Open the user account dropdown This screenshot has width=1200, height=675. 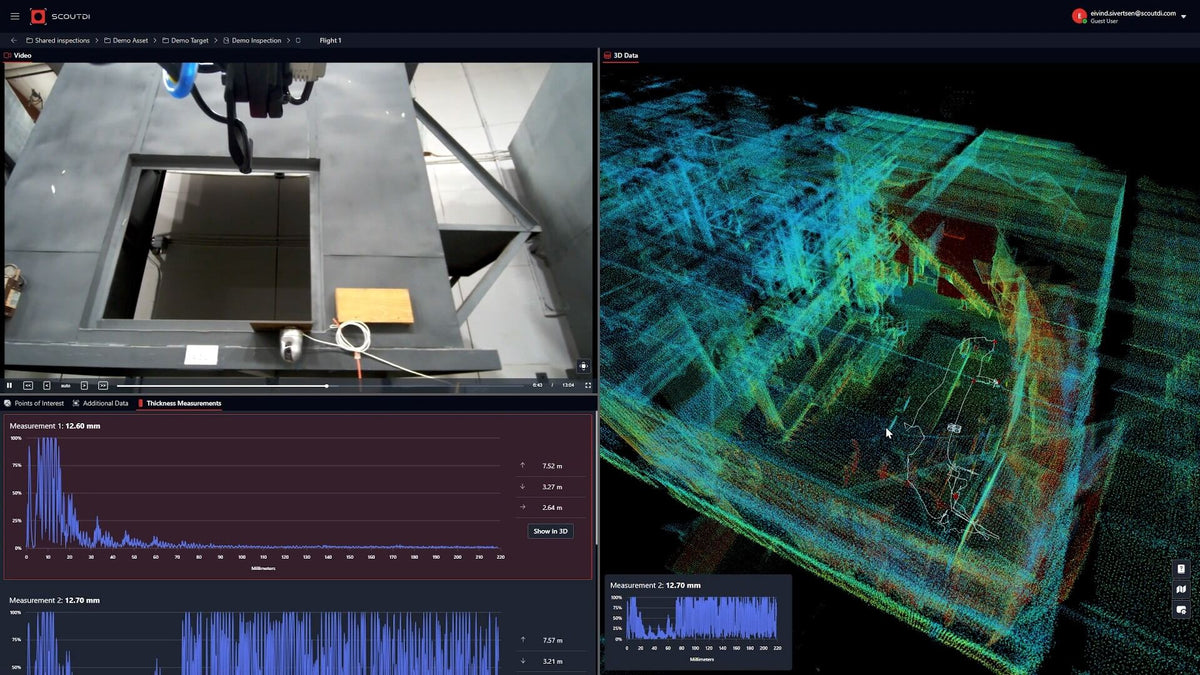(x=1184, y=17)
